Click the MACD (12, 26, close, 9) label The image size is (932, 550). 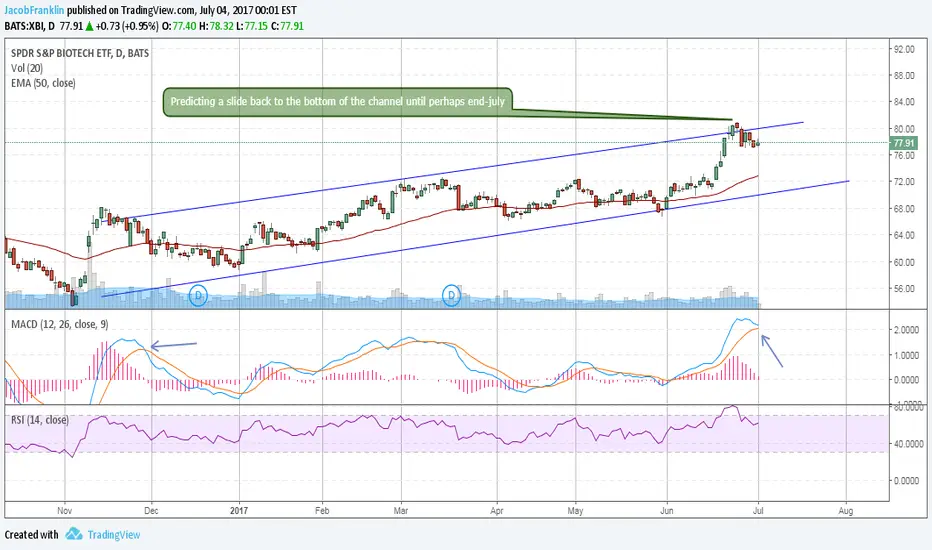[60, 324]
